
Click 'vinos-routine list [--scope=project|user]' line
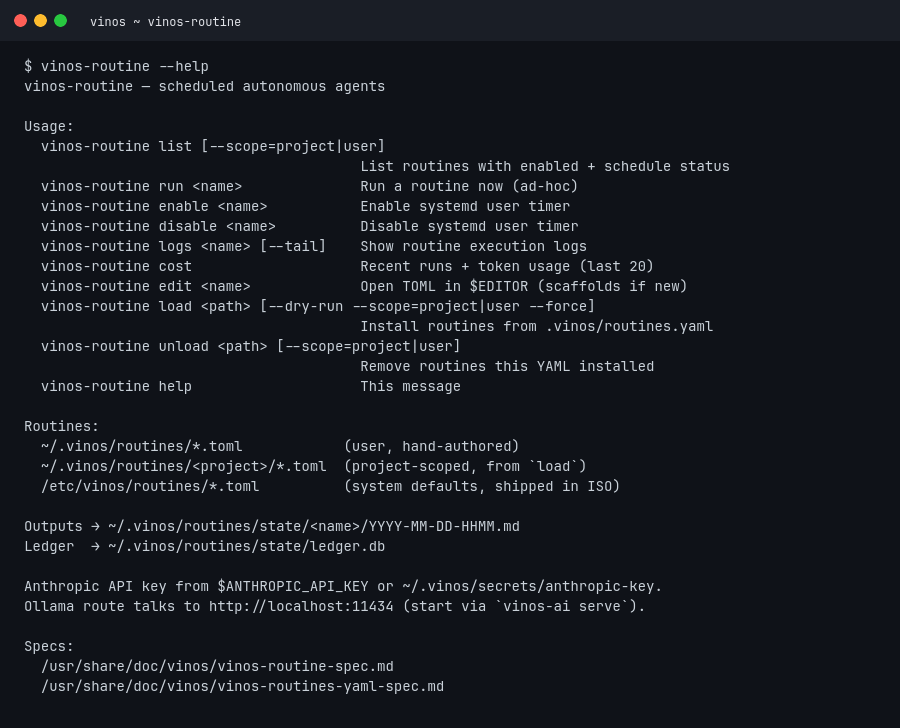(x=212, y=146)
